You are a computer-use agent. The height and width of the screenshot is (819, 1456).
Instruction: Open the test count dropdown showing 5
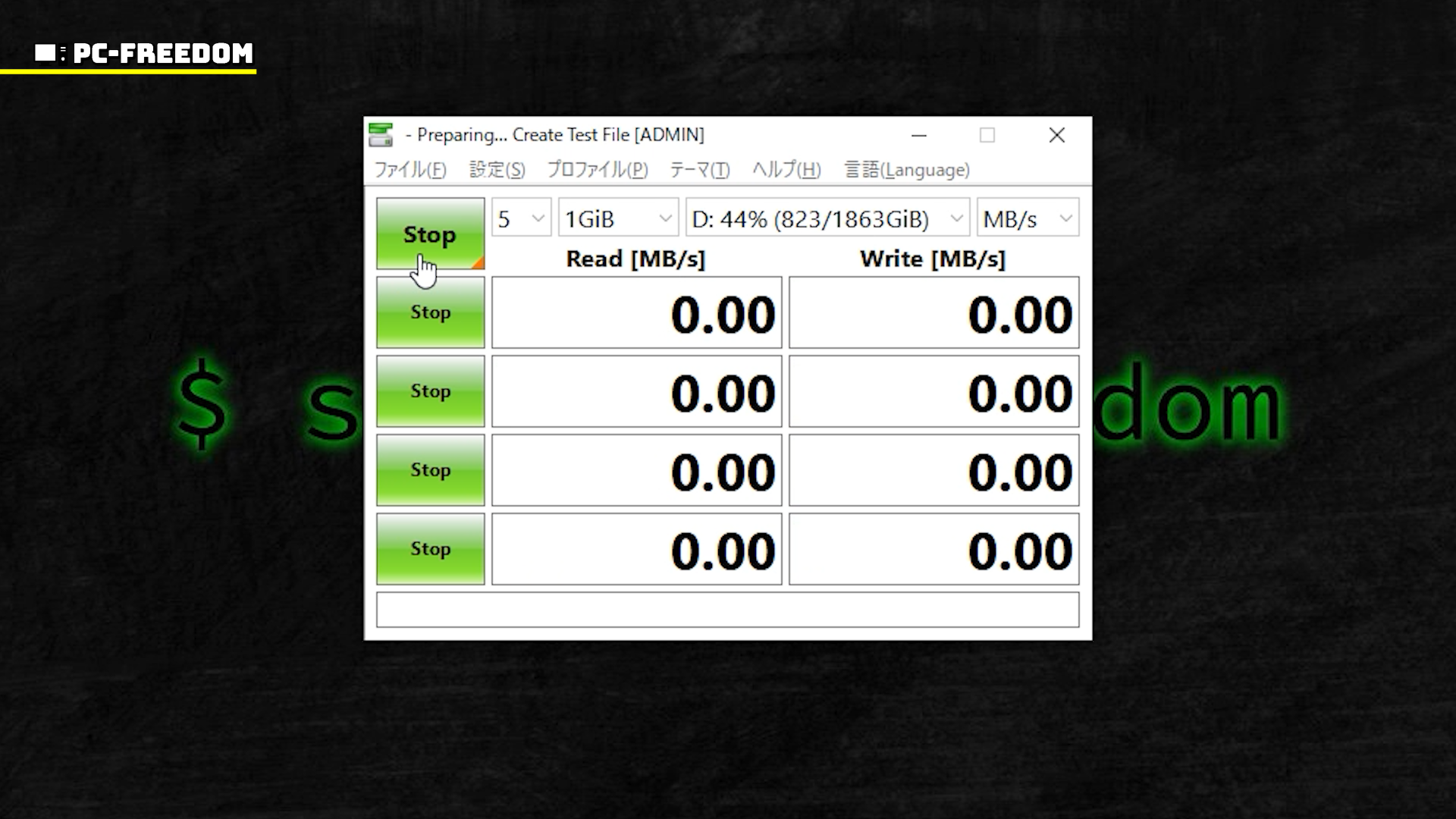click(521, 219)
